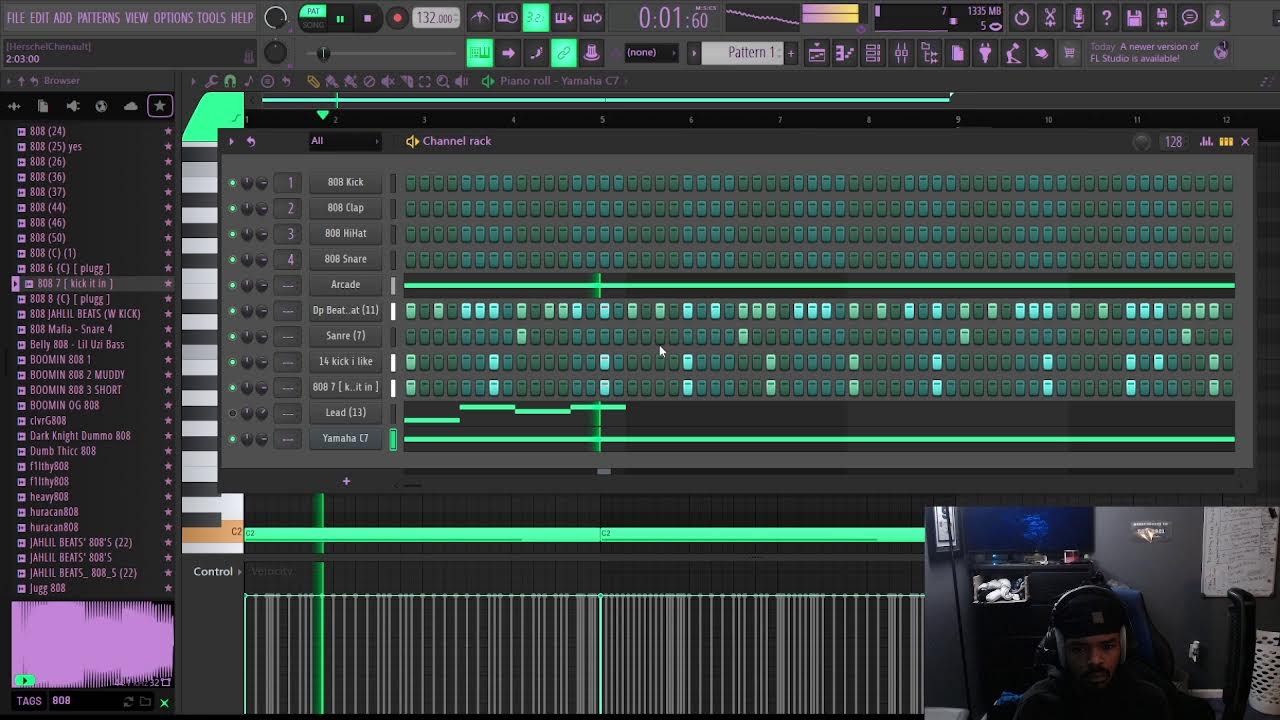The width and height of the screenshot is (1280, 720).
Task: Open the Control event type dropdown
Action: coord(219,571)
